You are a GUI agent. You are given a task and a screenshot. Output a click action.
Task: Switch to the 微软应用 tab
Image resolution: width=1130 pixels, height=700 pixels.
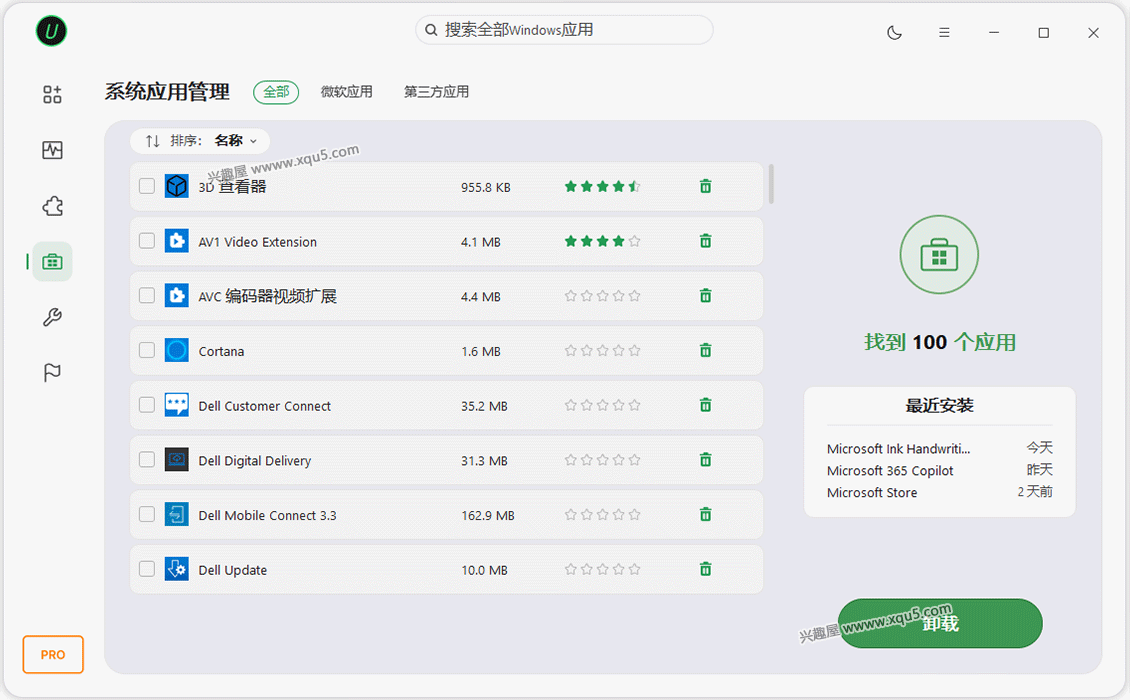[x=347, y=92]
